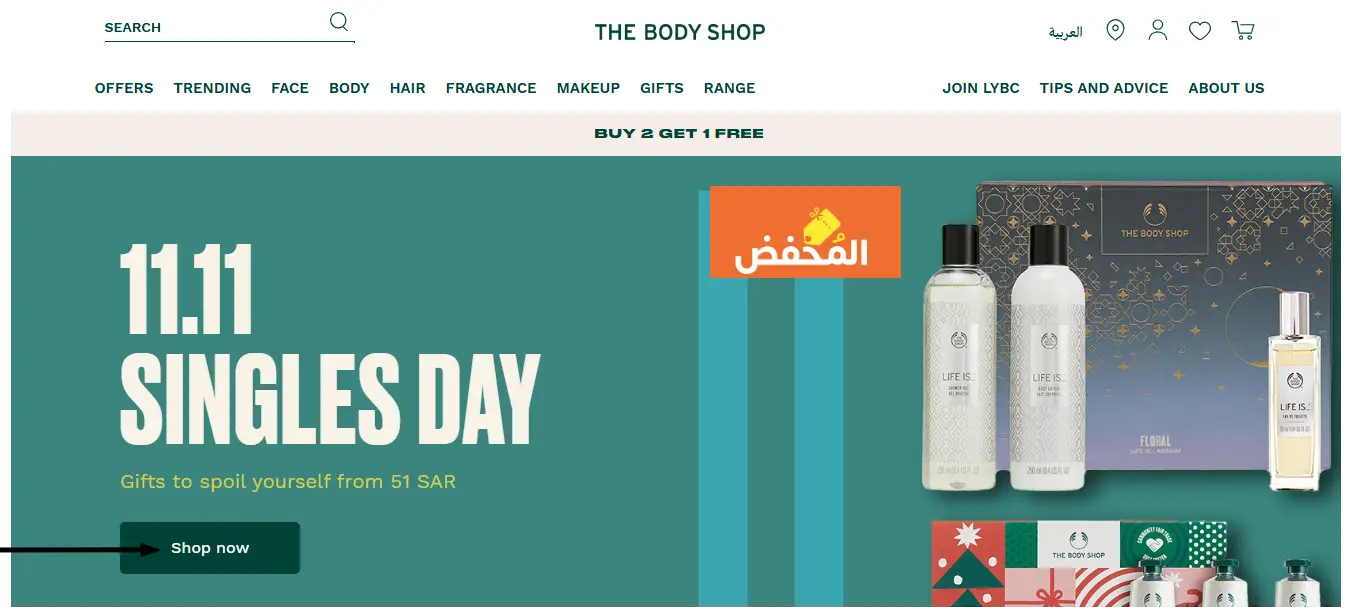The height and width of the screenshot is (609, 1353).
Task: Expand the Hair category menu
Action: [x=408, y=88]
